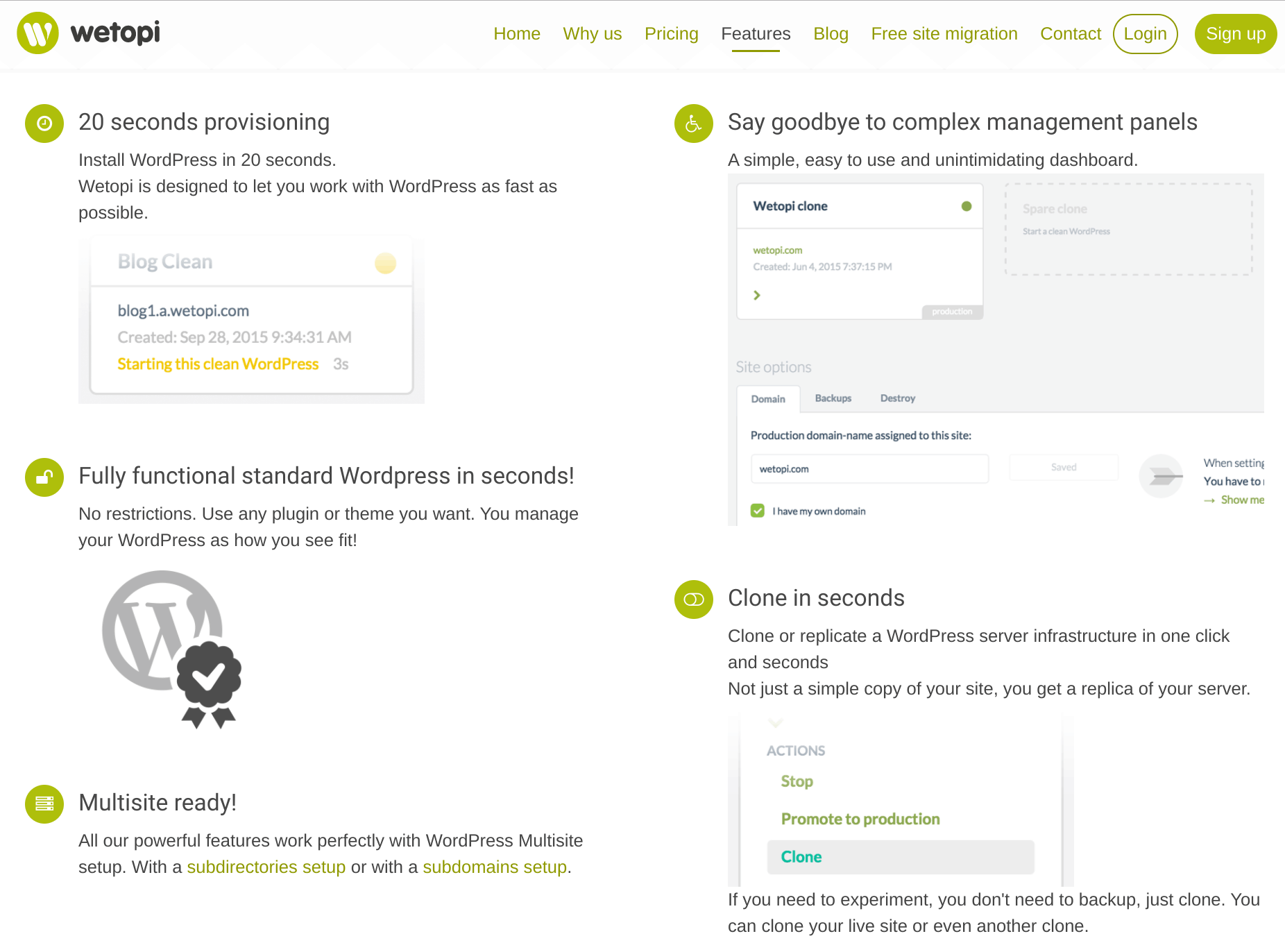
Task: Click the blog1.a.wetopi.com address text
Action: click(183, 311)
